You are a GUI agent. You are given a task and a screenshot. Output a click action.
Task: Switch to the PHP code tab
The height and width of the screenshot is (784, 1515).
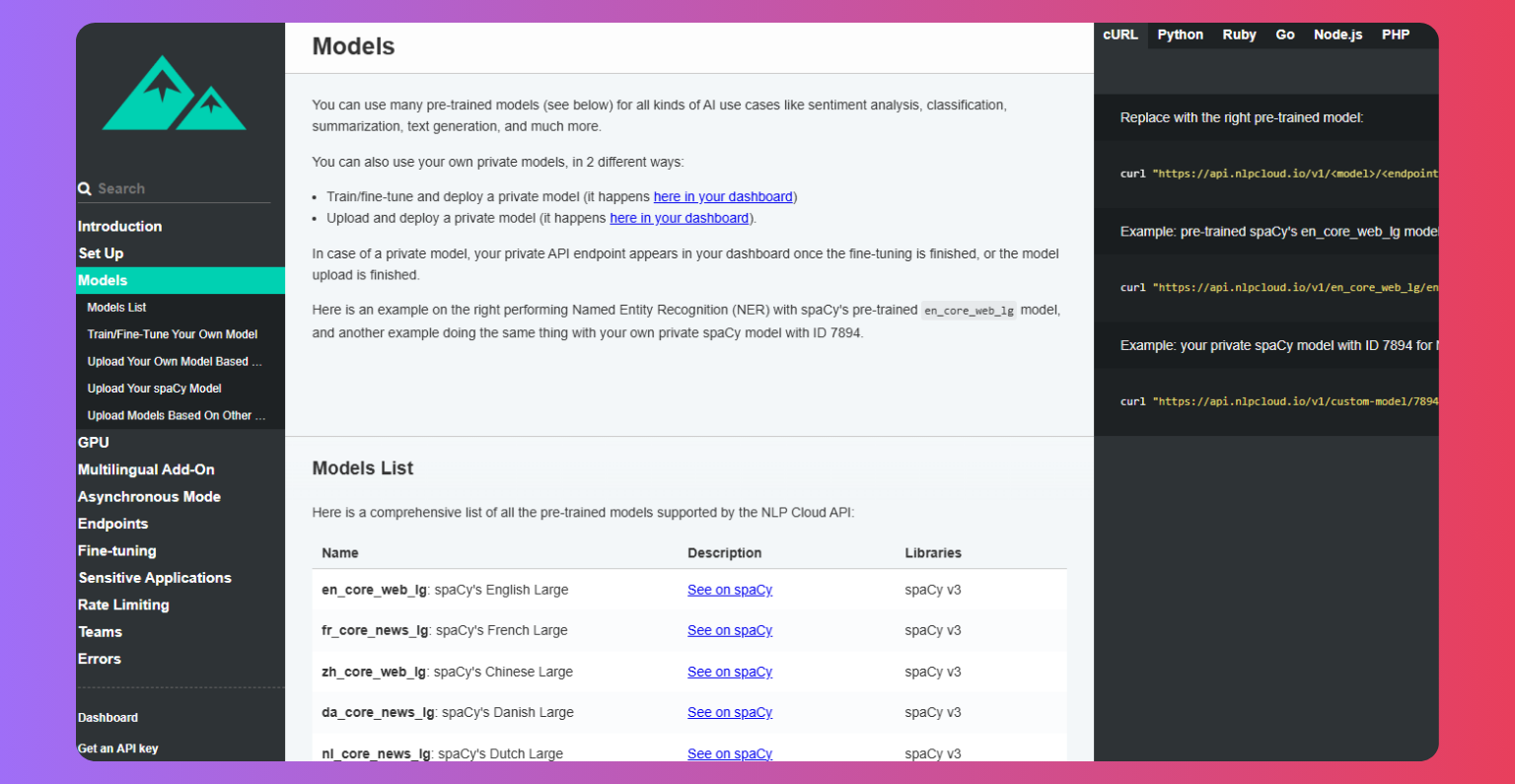point(1395,35)
